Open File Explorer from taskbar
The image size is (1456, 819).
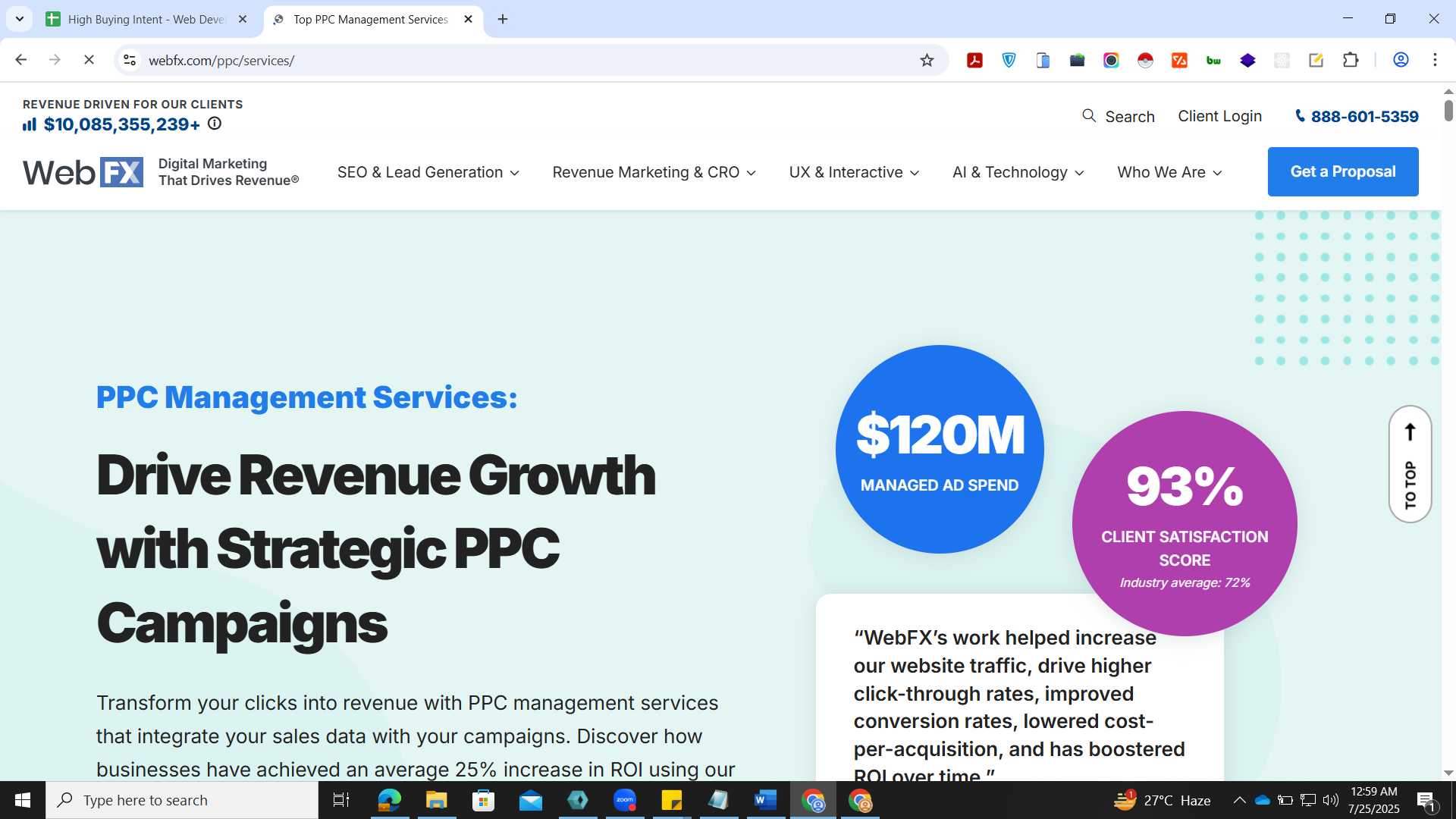pyautogui.click(x=436, y=800)
